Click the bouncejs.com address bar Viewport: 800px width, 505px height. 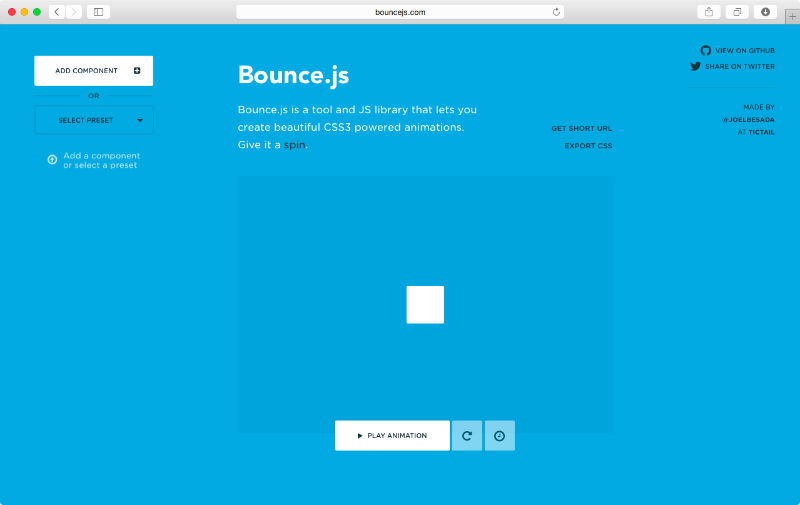pyautogui.click(x=400, y=12)
